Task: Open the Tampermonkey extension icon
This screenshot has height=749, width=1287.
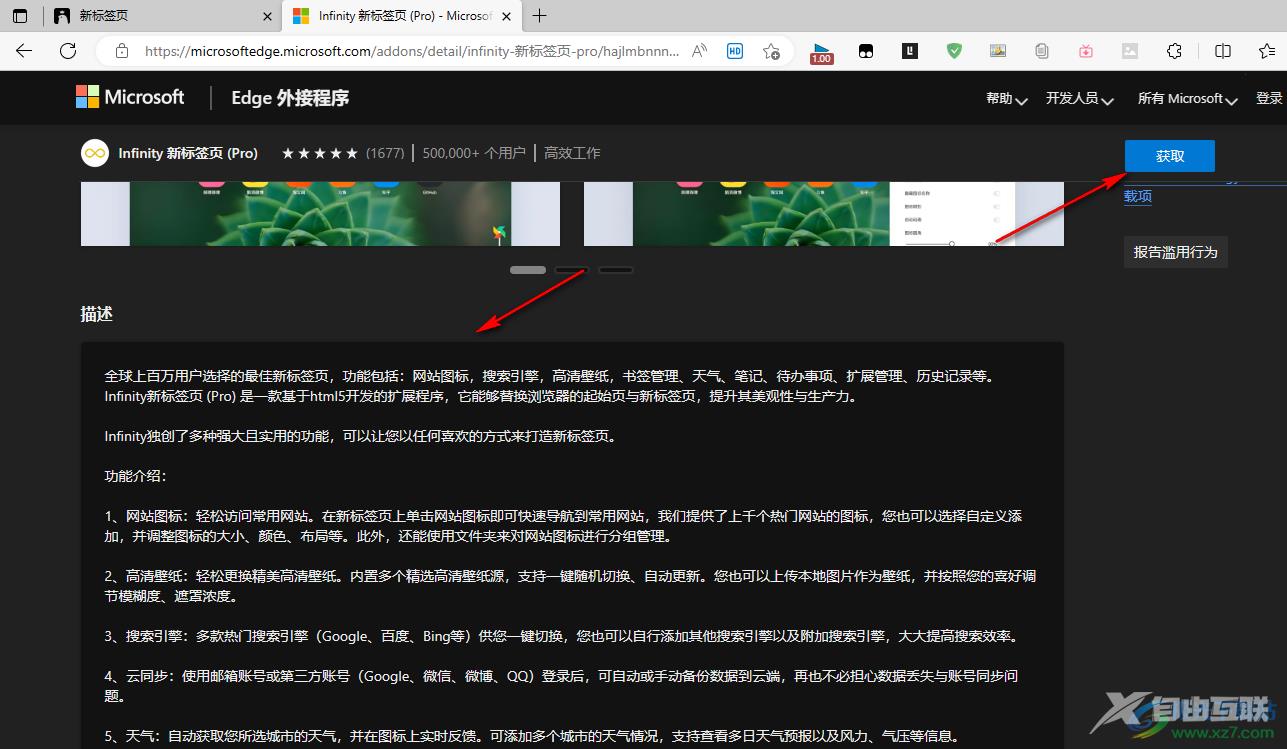Action: coord(866,51)
